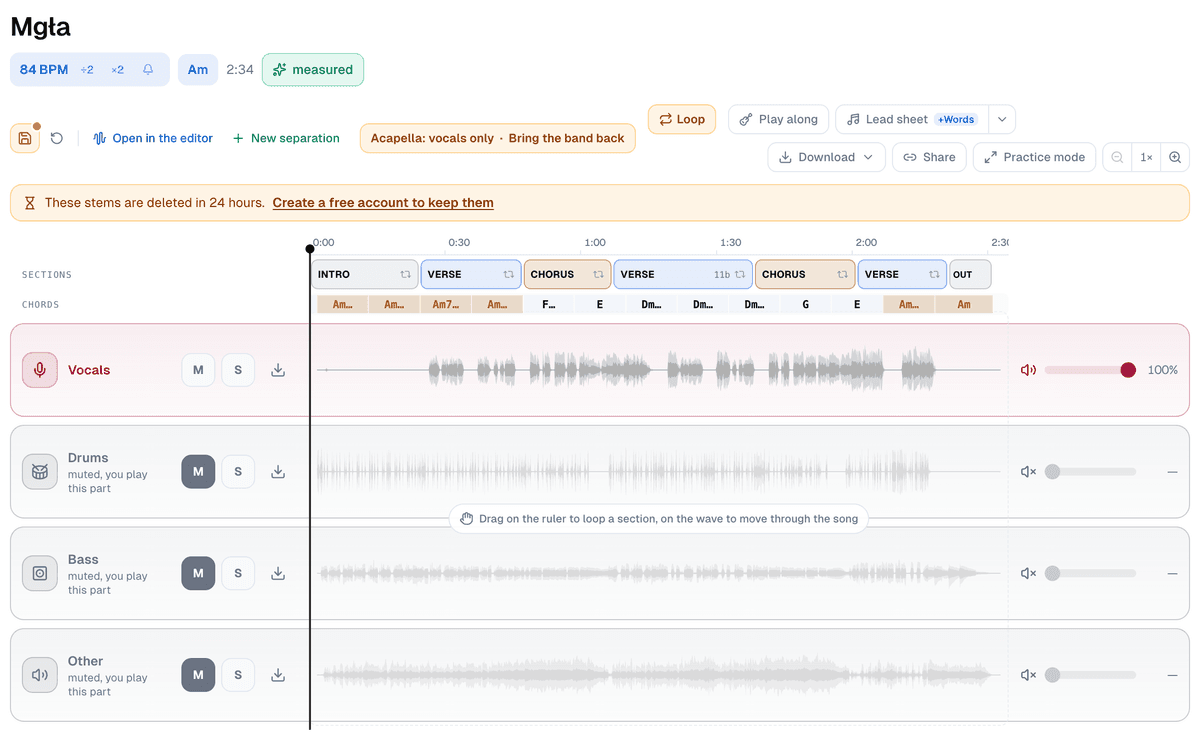Download the Vocals stem

click(x=278, y=370)
